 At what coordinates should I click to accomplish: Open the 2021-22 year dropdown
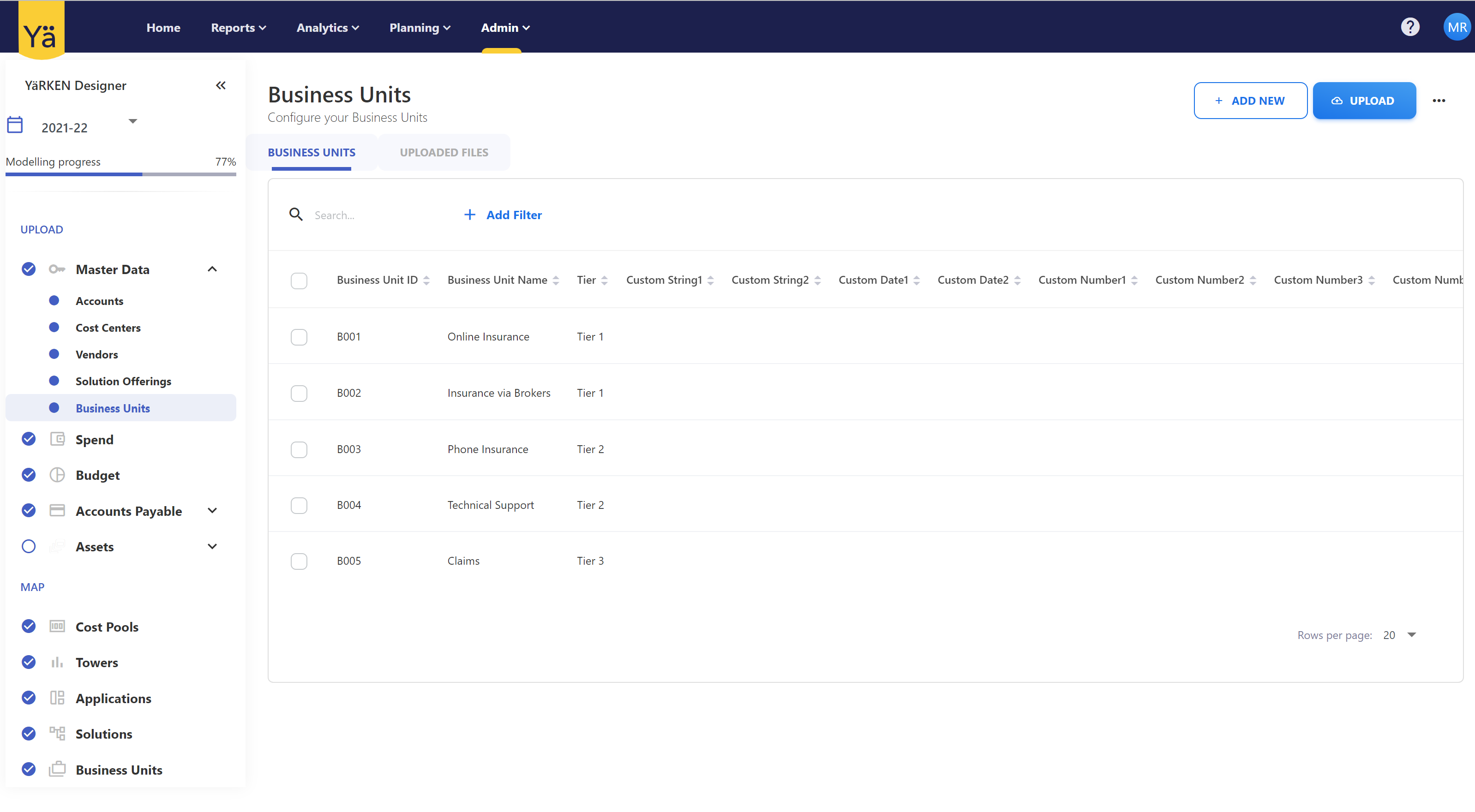pos(133,121)
